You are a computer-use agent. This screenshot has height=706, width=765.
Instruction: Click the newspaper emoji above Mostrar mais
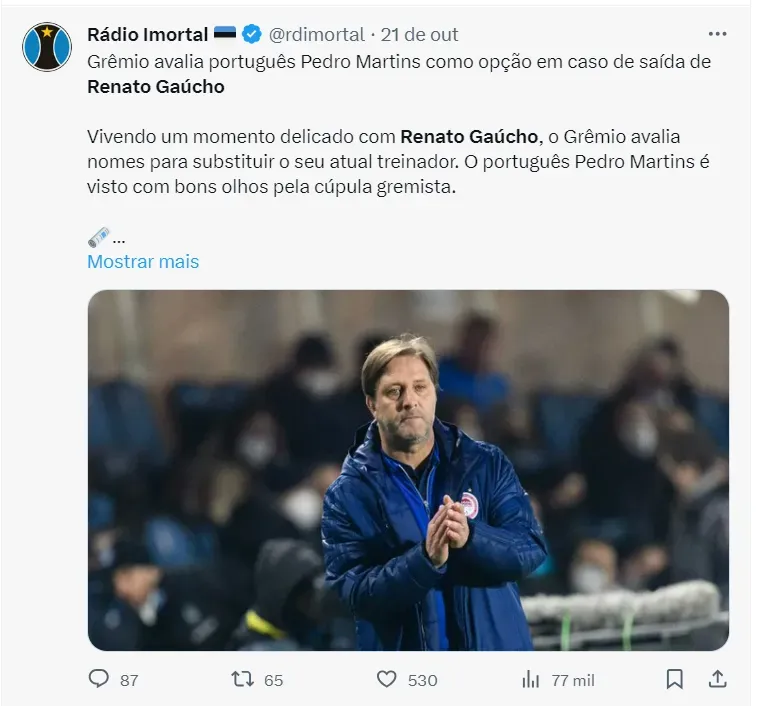tap(98, 238)
